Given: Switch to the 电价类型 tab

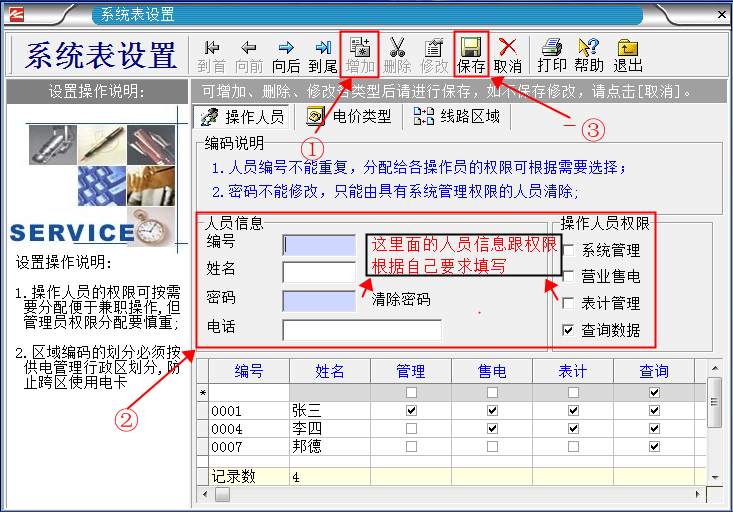Looking at the screenshot, I should (350, 117).
